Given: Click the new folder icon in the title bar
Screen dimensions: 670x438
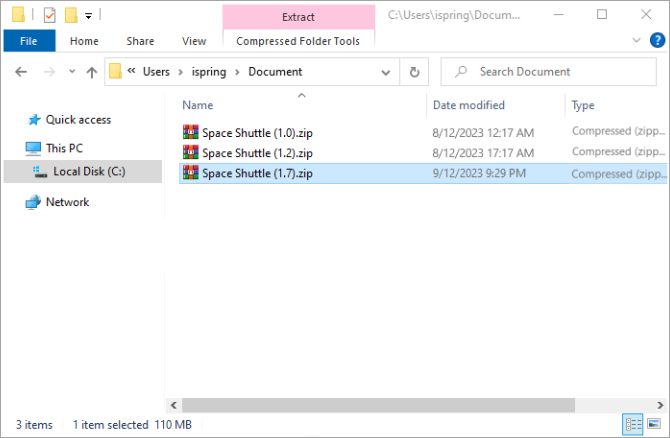Looking at the screenshot, I should 70,15.
